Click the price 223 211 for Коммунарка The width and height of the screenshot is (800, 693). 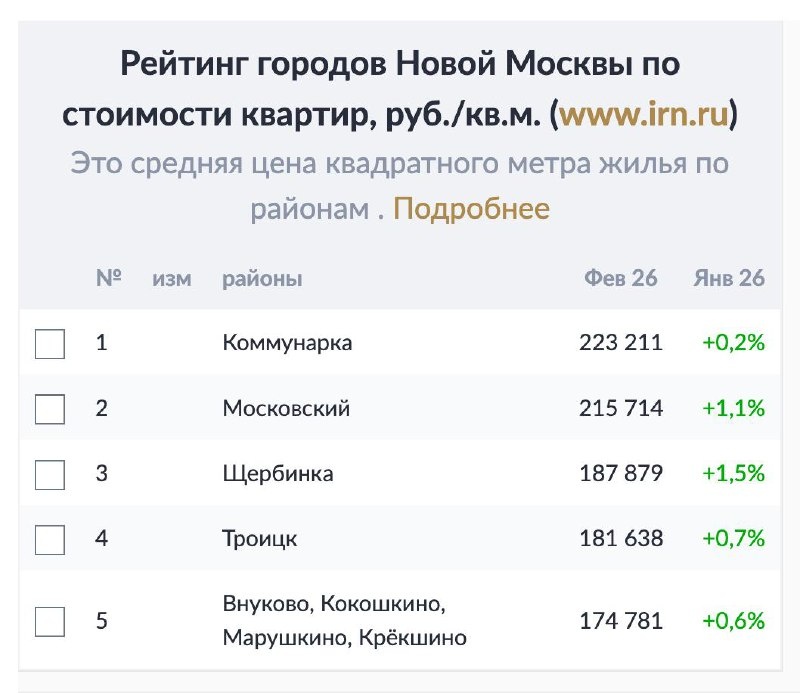click(x=622, y=341)
